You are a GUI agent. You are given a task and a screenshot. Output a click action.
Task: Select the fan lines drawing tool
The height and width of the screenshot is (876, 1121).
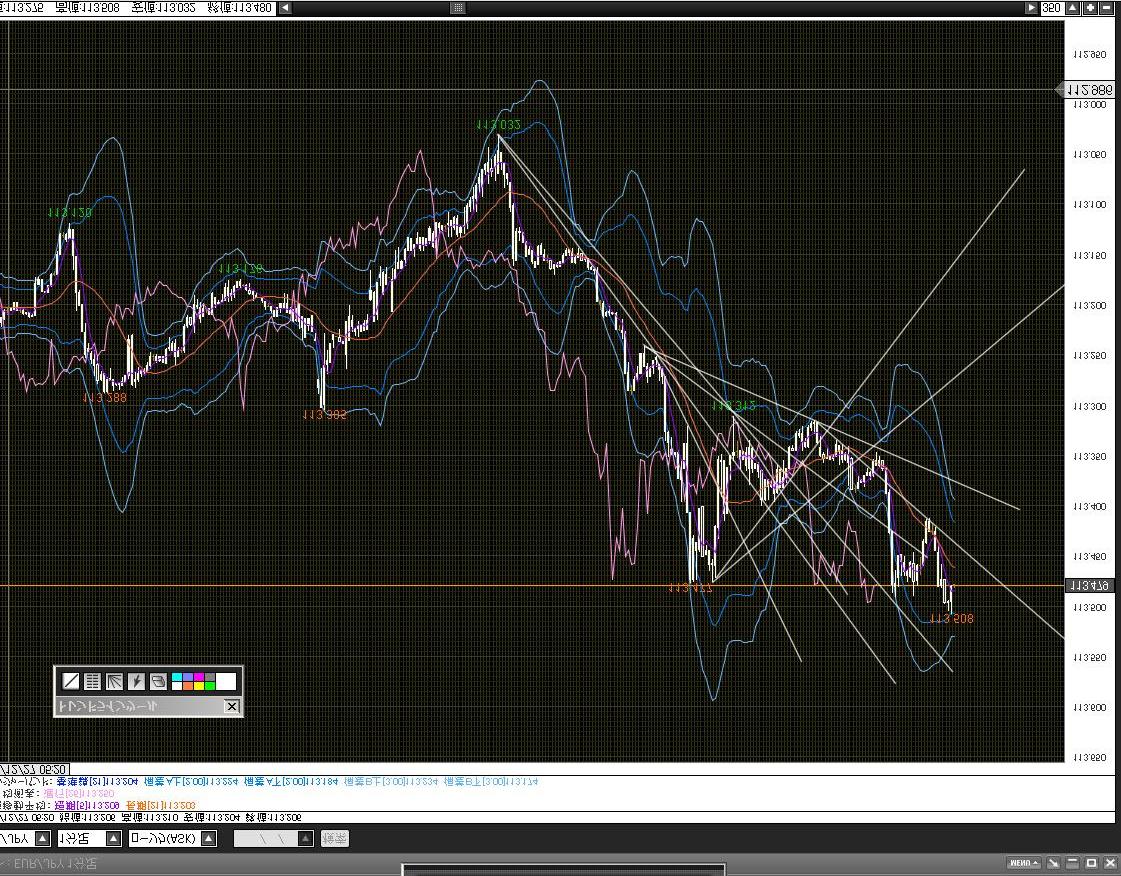(114, 682)
